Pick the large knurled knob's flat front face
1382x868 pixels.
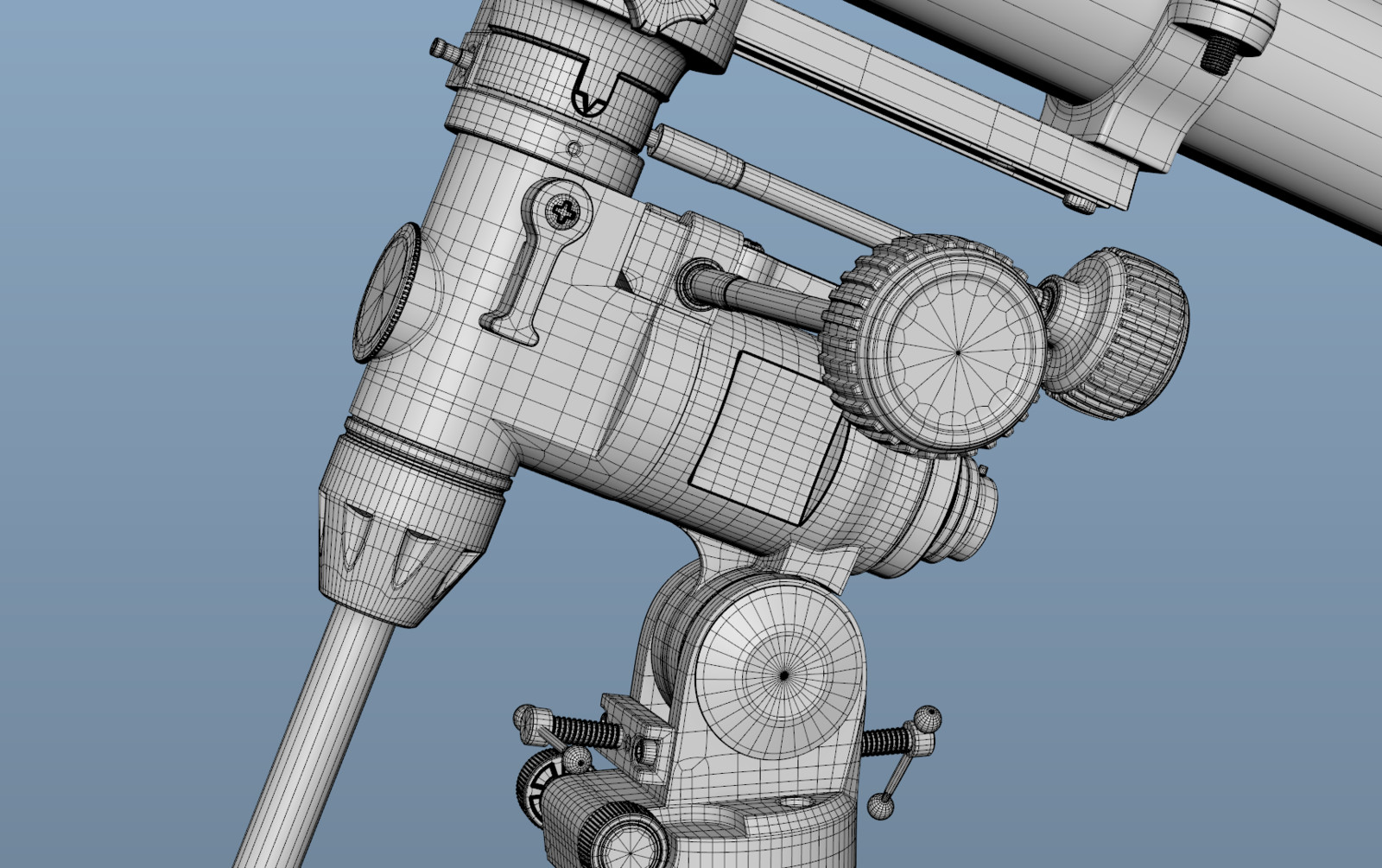tap(957, 352)
